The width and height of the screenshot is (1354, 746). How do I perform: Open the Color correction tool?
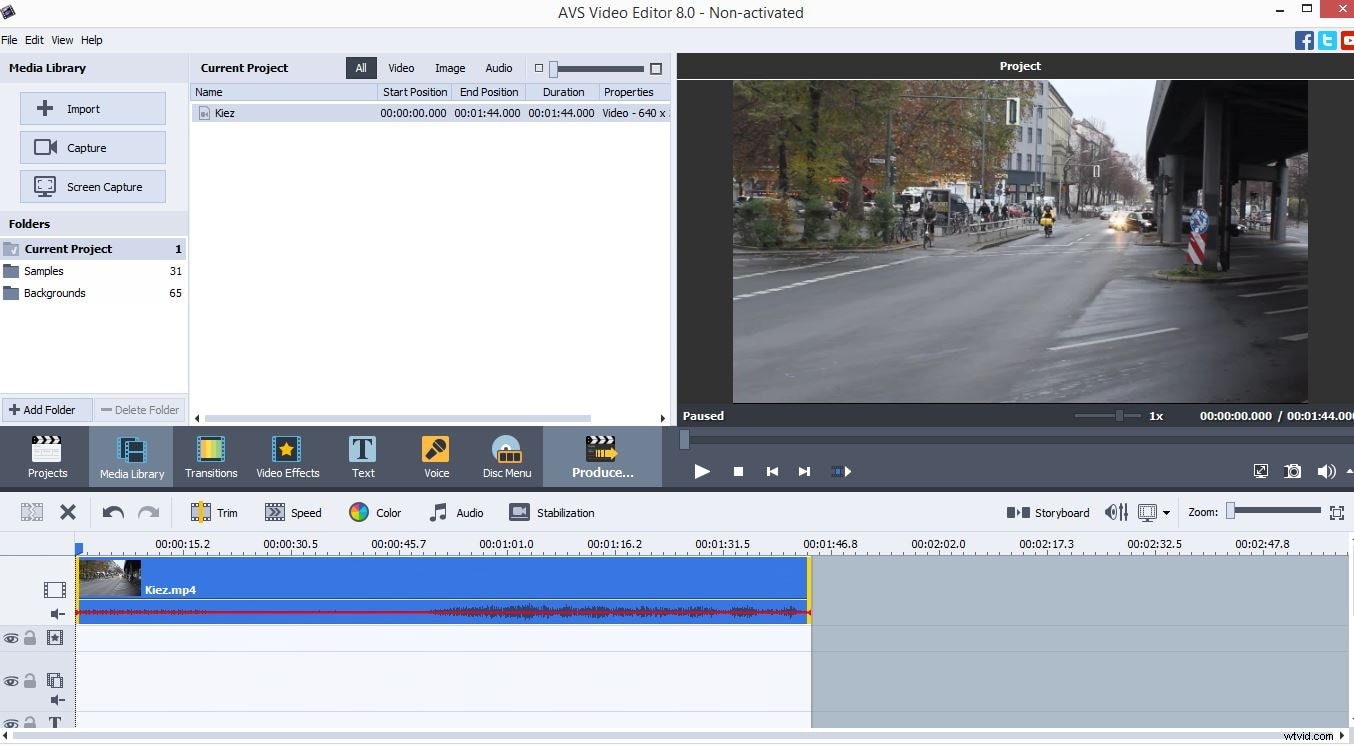pos(375,512)
